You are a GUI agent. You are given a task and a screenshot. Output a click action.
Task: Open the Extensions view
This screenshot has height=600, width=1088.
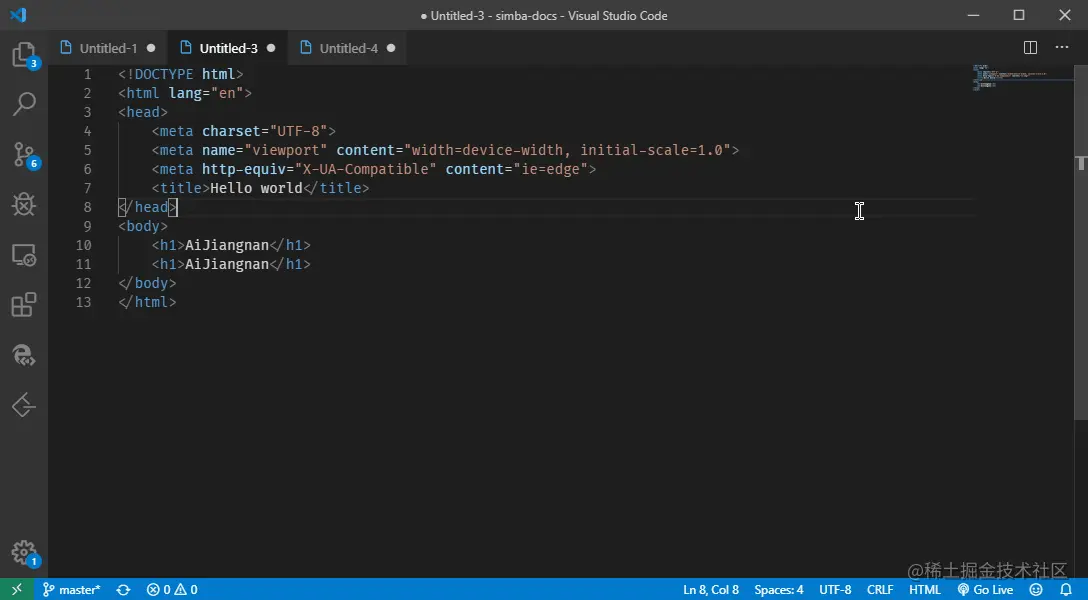click(24, 305)
